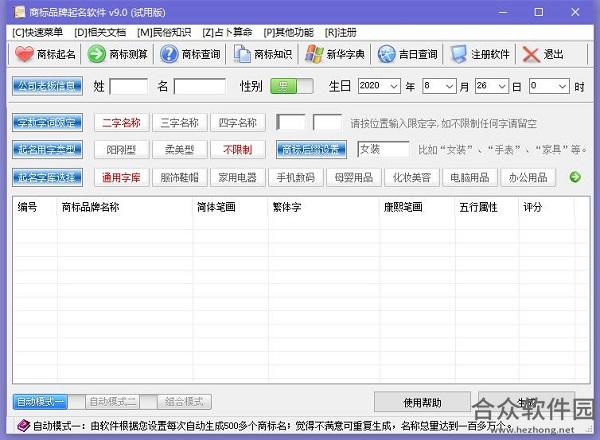Open the birth hour dropdown showing 0
Viewport: 600px width, 440px height.
(549, 86)
